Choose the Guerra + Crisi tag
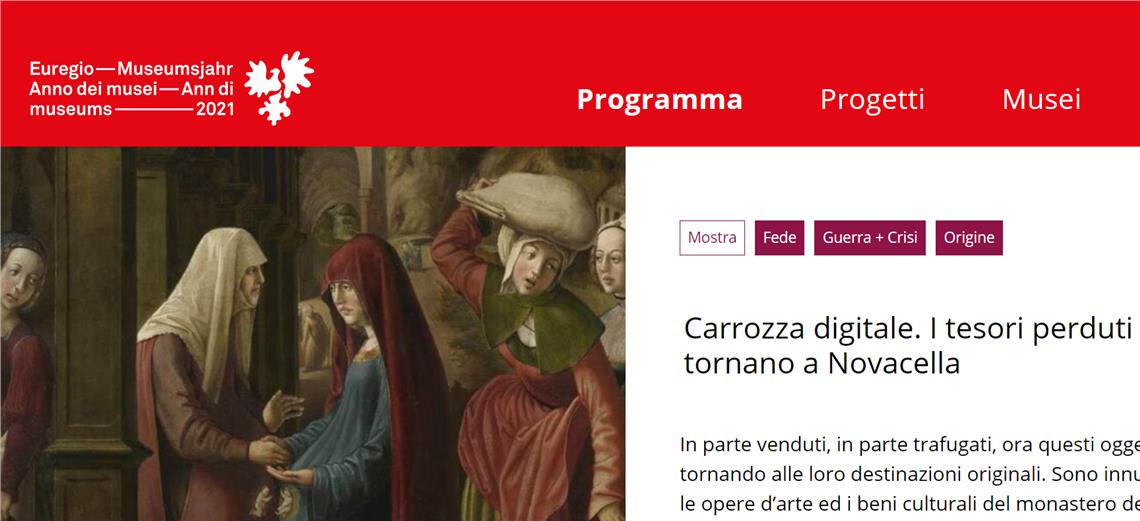This screenshot has height=521, width=1140. pyautogui.click(x=870, y=238)
